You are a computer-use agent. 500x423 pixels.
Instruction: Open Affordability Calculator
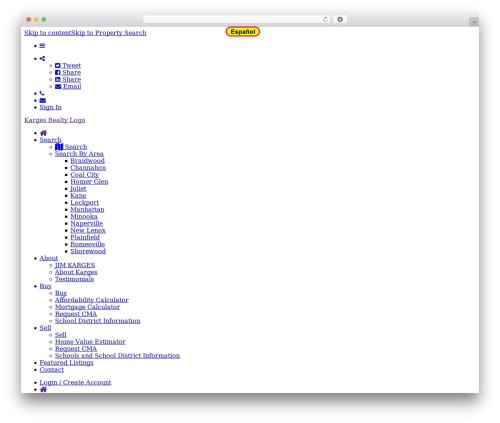pos(92,300)
